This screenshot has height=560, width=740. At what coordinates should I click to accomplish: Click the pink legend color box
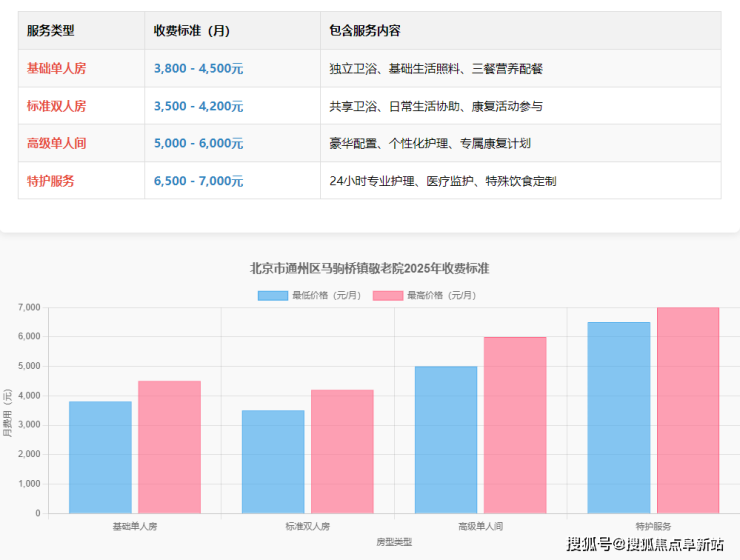coord(387,296)
